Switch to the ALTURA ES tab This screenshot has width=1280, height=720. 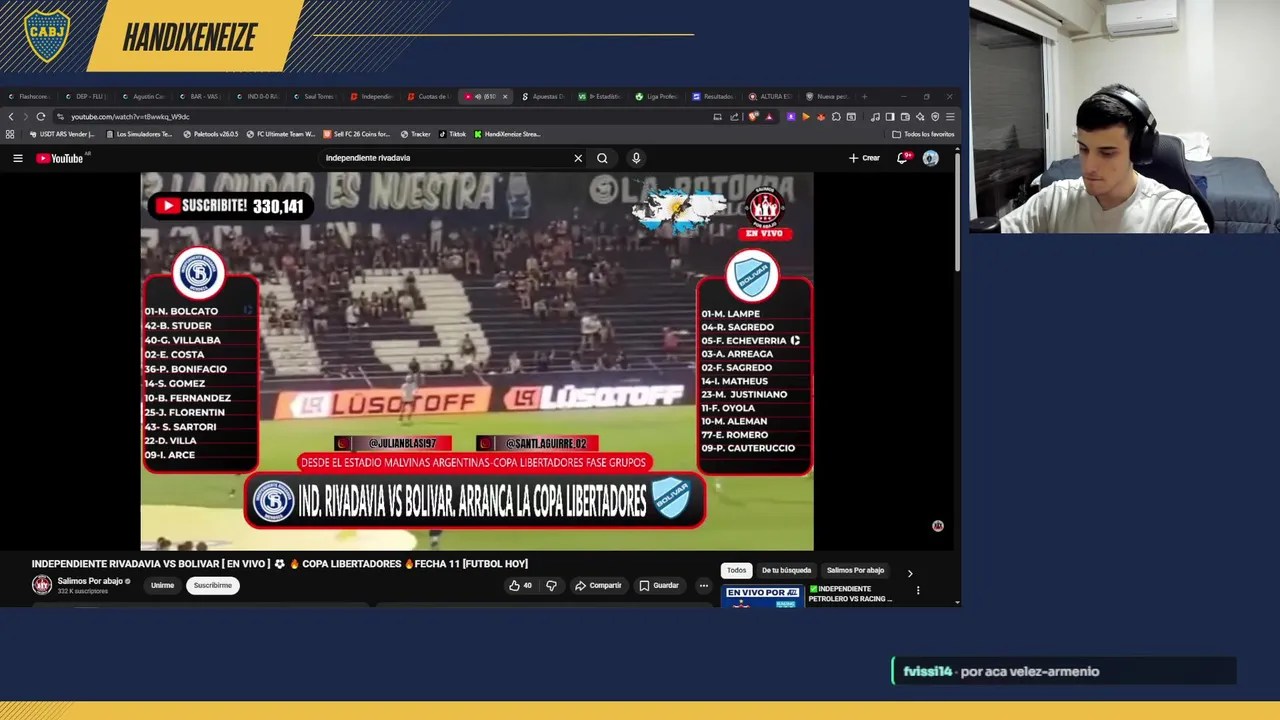(x=770, y=96)
